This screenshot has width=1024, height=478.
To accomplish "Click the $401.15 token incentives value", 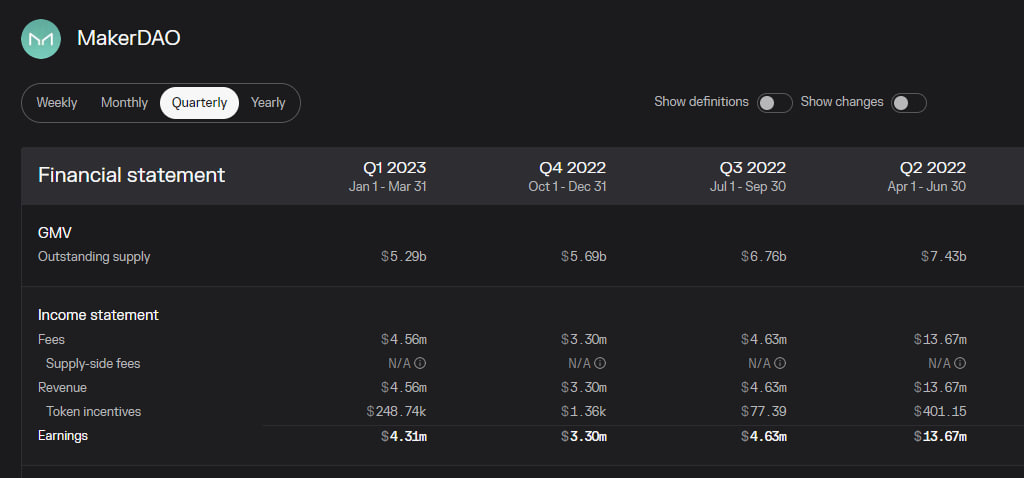I will 940,411.
